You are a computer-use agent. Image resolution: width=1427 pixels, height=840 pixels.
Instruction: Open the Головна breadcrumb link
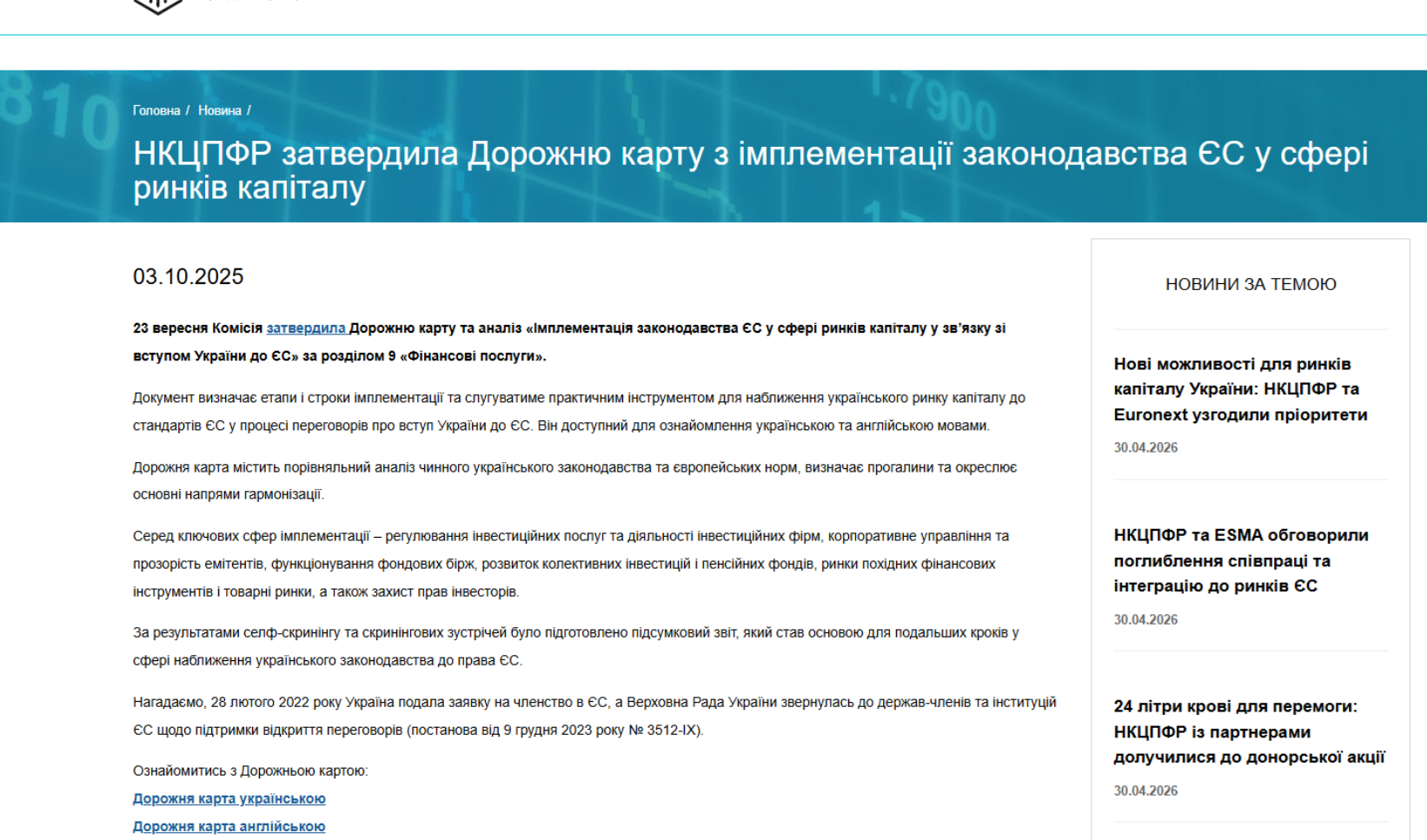coord(156,110)
